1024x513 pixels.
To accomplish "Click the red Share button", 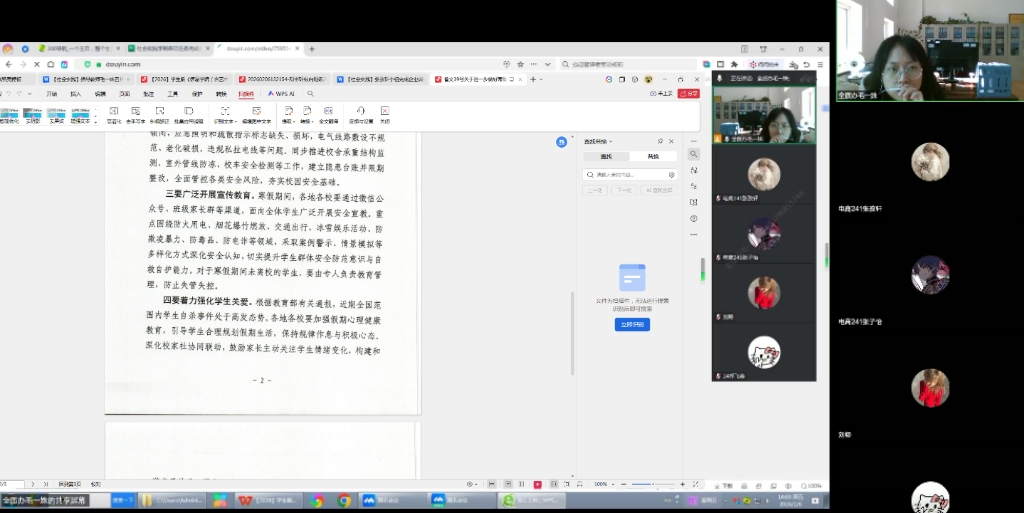I will 688,93.
